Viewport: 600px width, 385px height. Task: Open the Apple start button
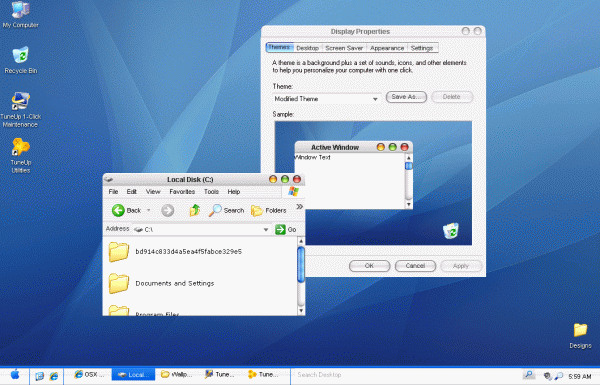15,375
